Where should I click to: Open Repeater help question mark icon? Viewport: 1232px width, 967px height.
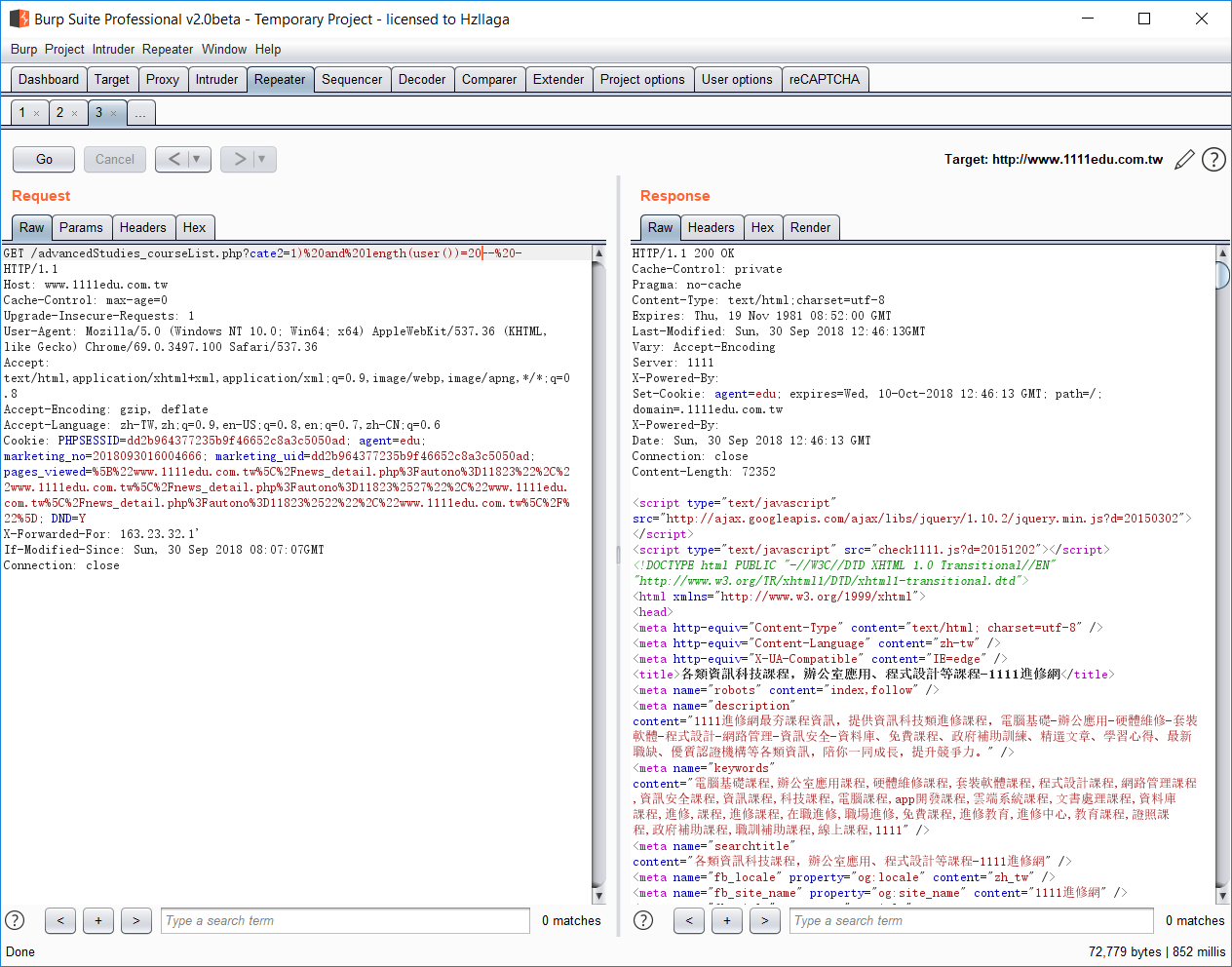tap(1213, 160)
